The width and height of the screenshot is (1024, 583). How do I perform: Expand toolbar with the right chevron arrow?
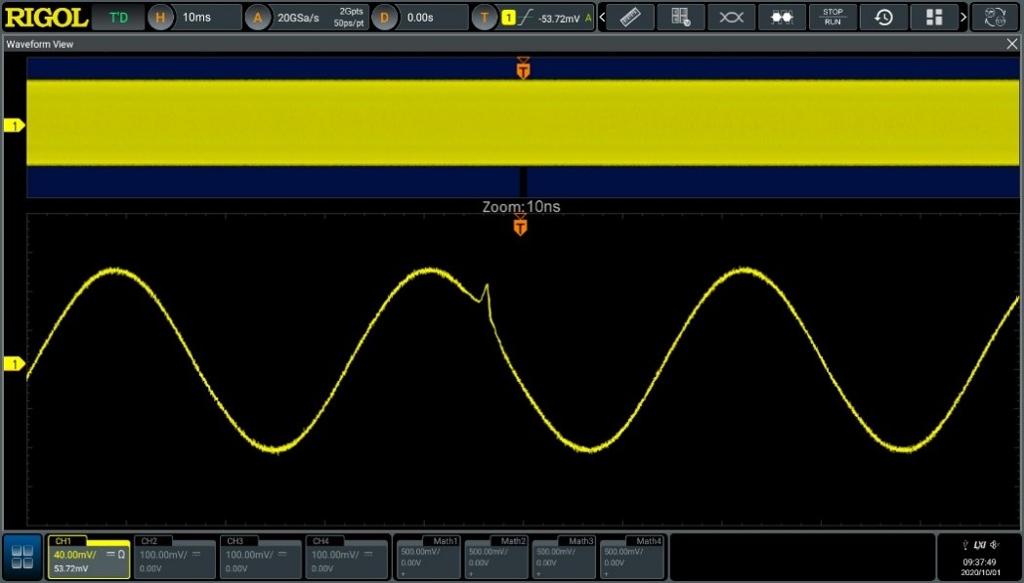[963, 17]
